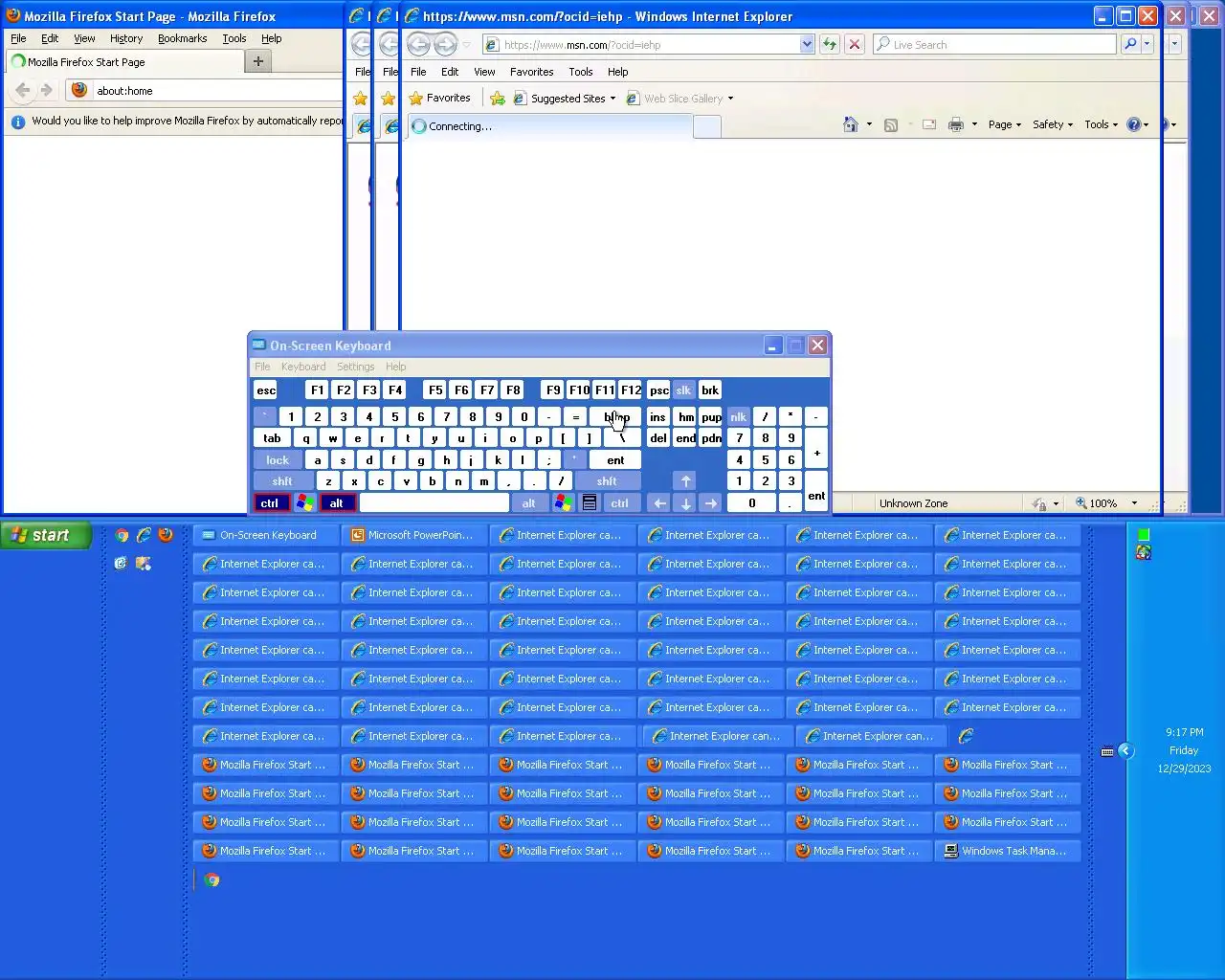1225x980 pixels.
Task: Click Firefox's forward arrow button
Action: point(46,90)
